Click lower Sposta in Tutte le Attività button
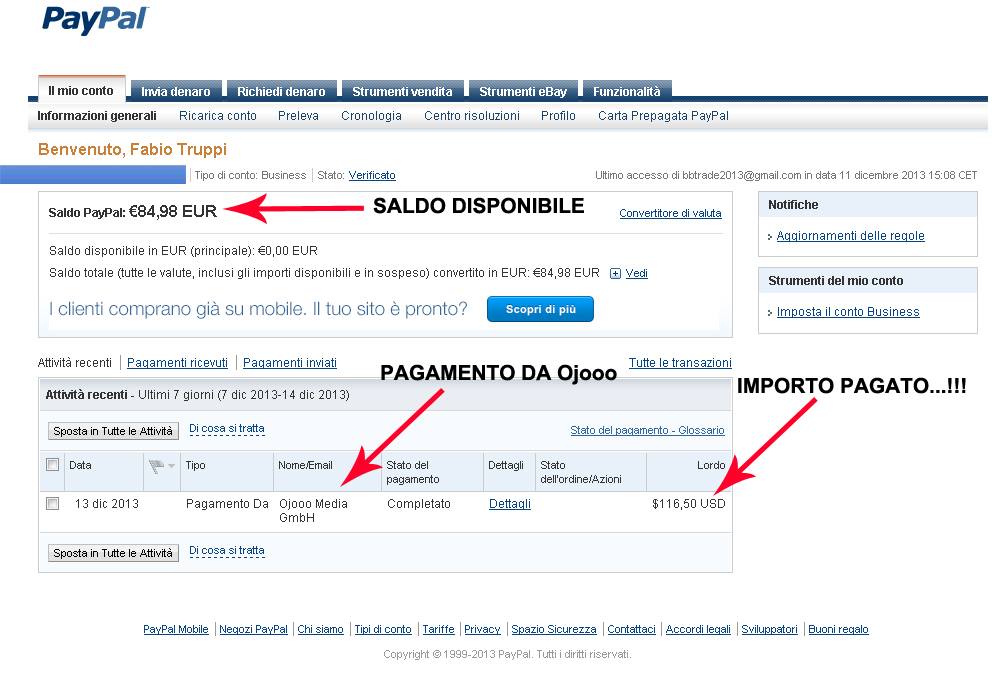992x673 pixels. (x=113, y=553)
